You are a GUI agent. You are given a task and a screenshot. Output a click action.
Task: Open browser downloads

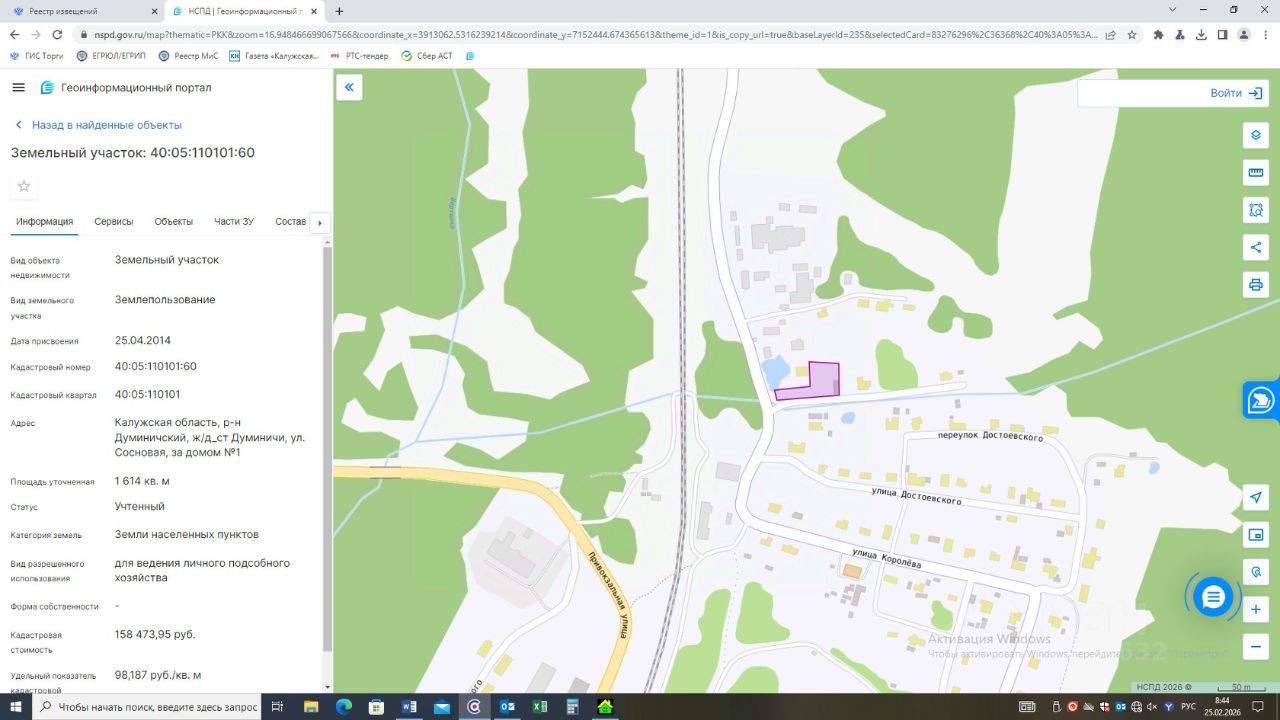(1201, 34)
